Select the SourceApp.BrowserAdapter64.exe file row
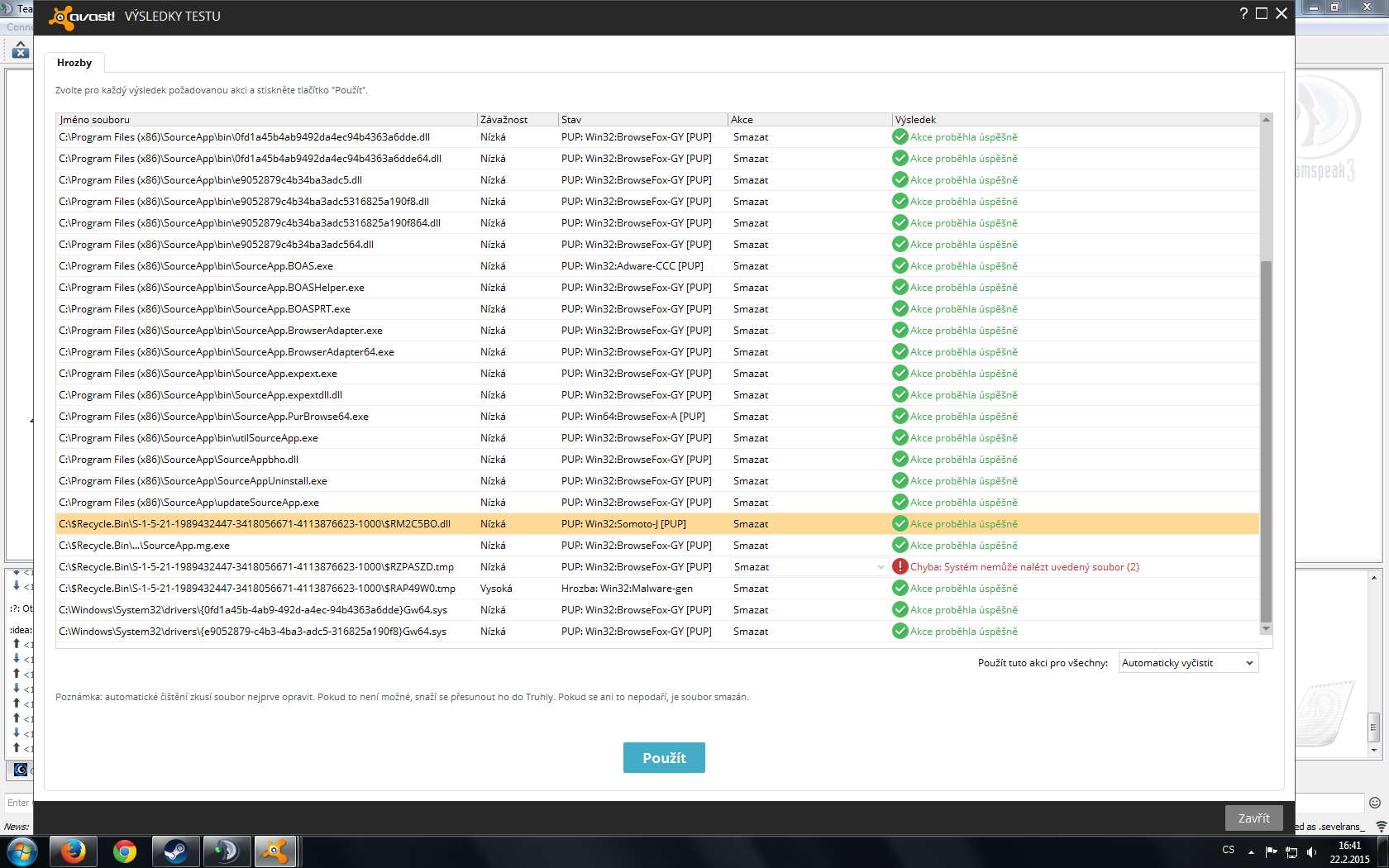The width and height of the screenshot is (1389, 868). (x=657, y=352)
